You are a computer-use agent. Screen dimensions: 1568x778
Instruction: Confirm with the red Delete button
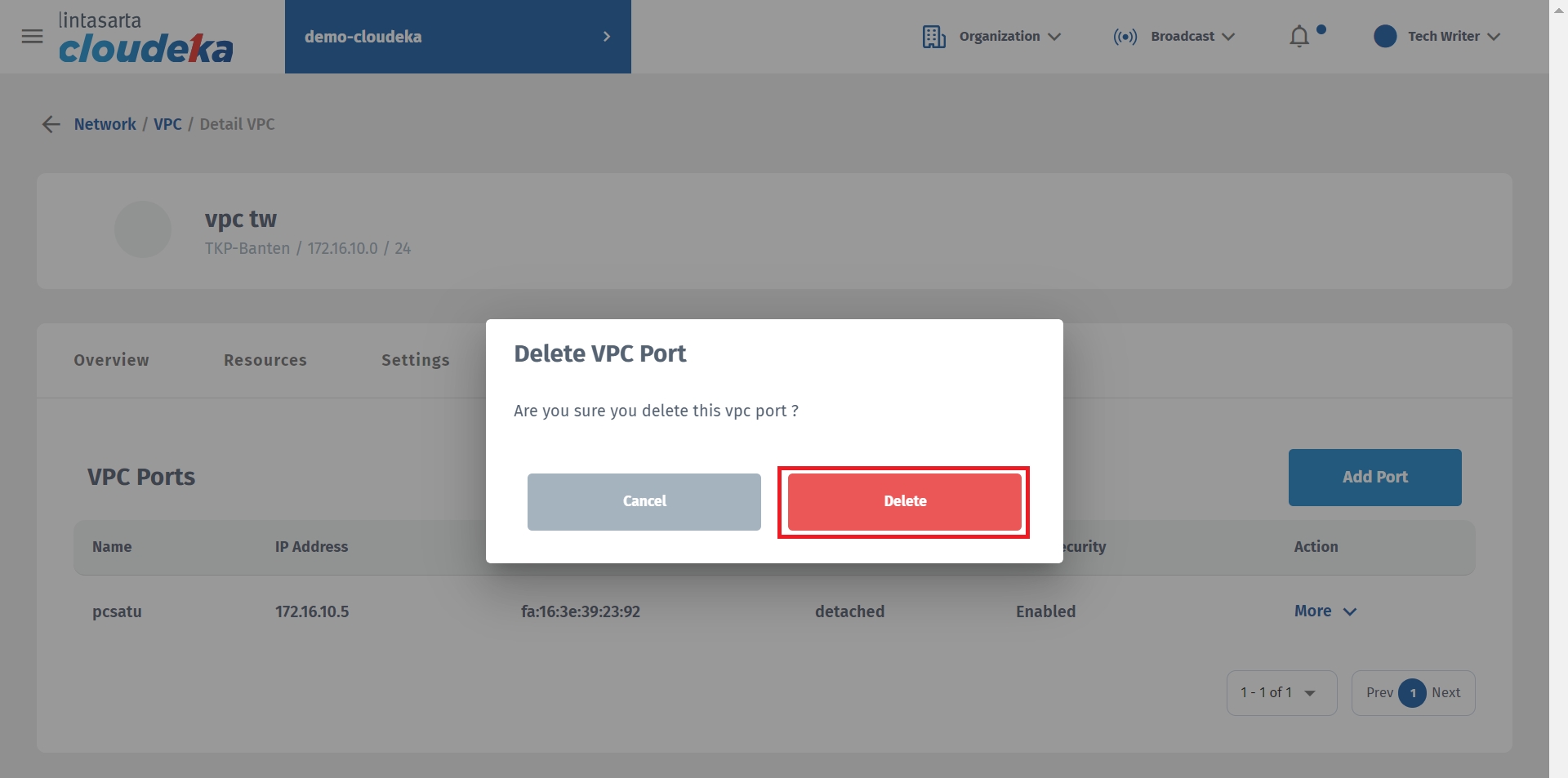(x=904, y=501)
